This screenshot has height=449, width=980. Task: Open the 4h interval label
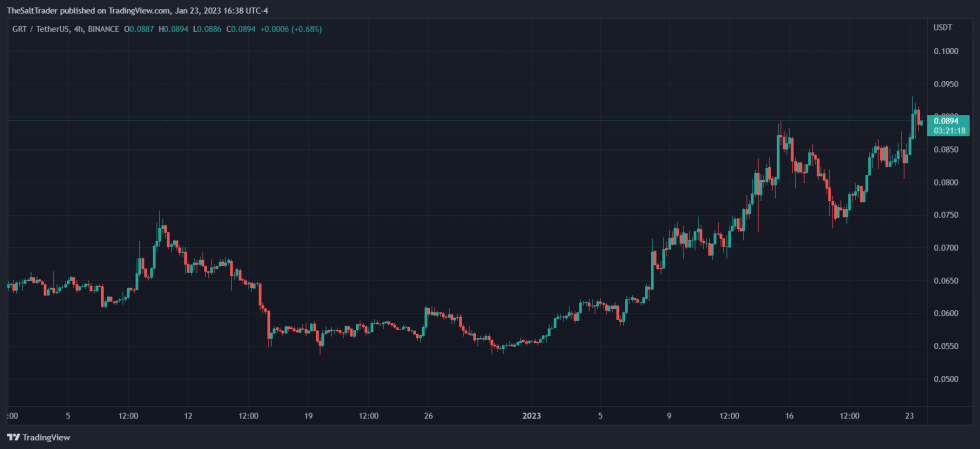[x=80, y=29]
